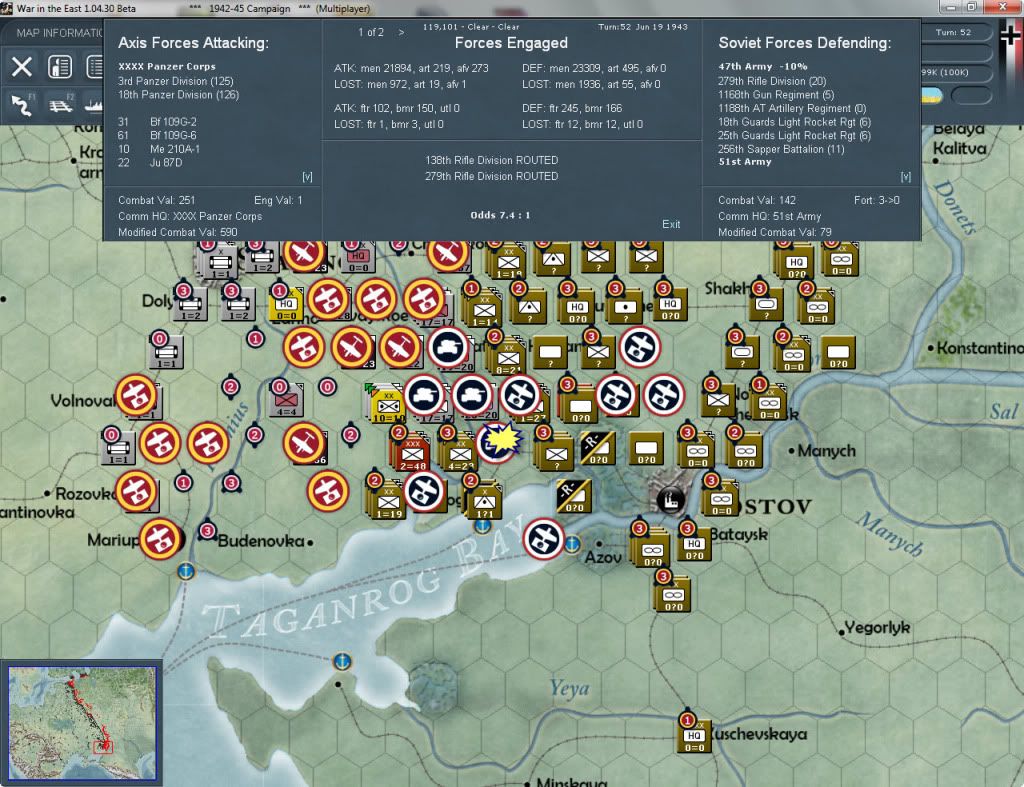Select the Soviet counter labeled 8=21

point(508,357)
